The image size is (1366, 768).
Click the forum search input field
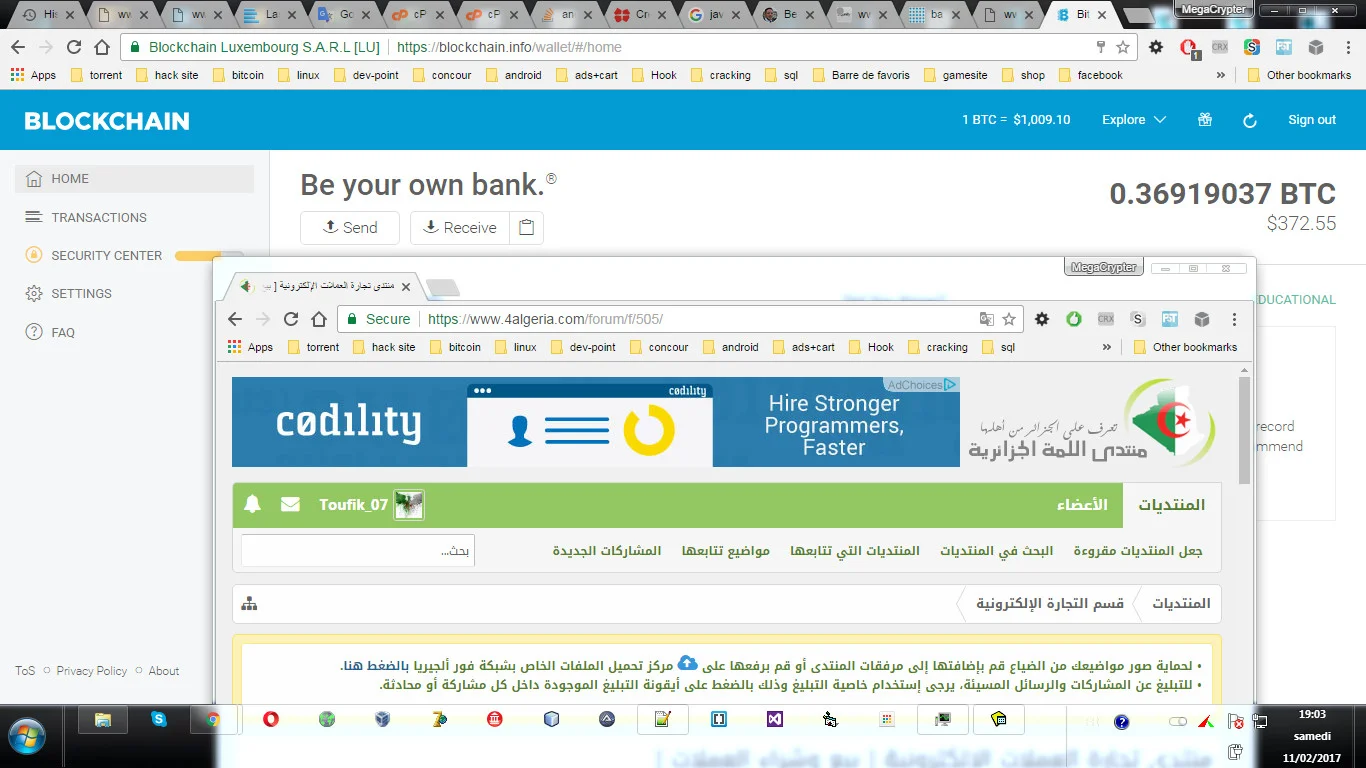coord(357,551)
